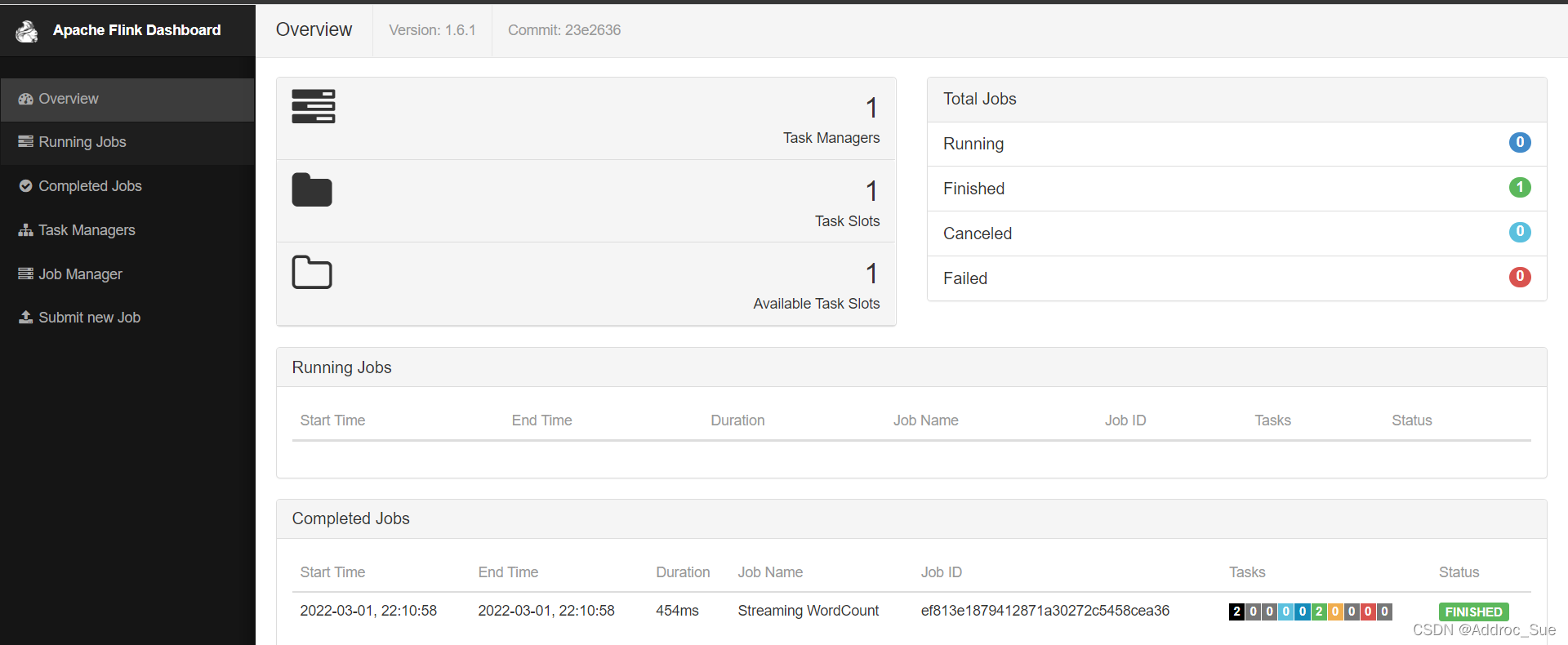Click the outlined folder Available Task Slots icon

[x=312, y=272]
